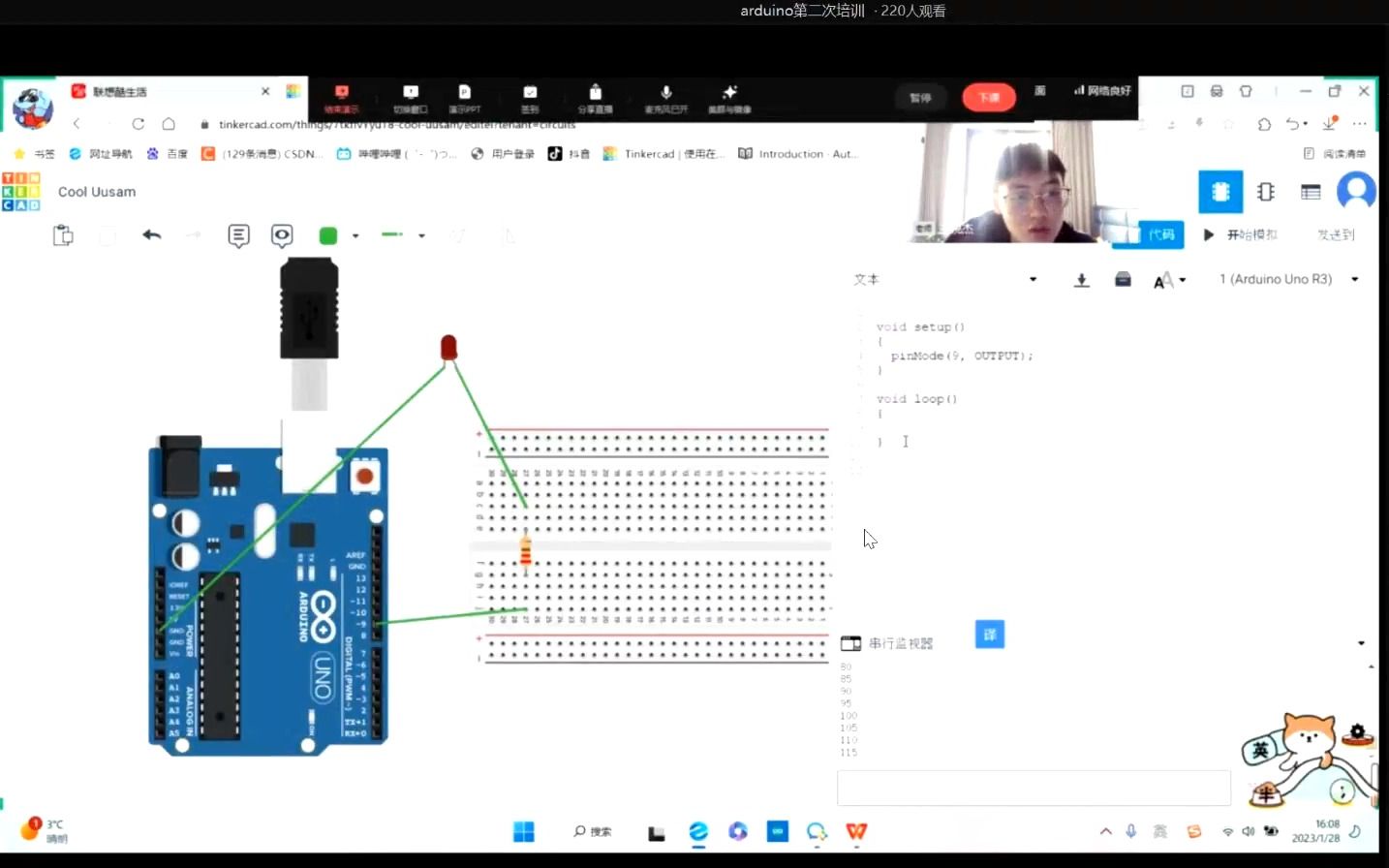
Task: Toggle the list/table view icon
Action: pos(1310,191)
